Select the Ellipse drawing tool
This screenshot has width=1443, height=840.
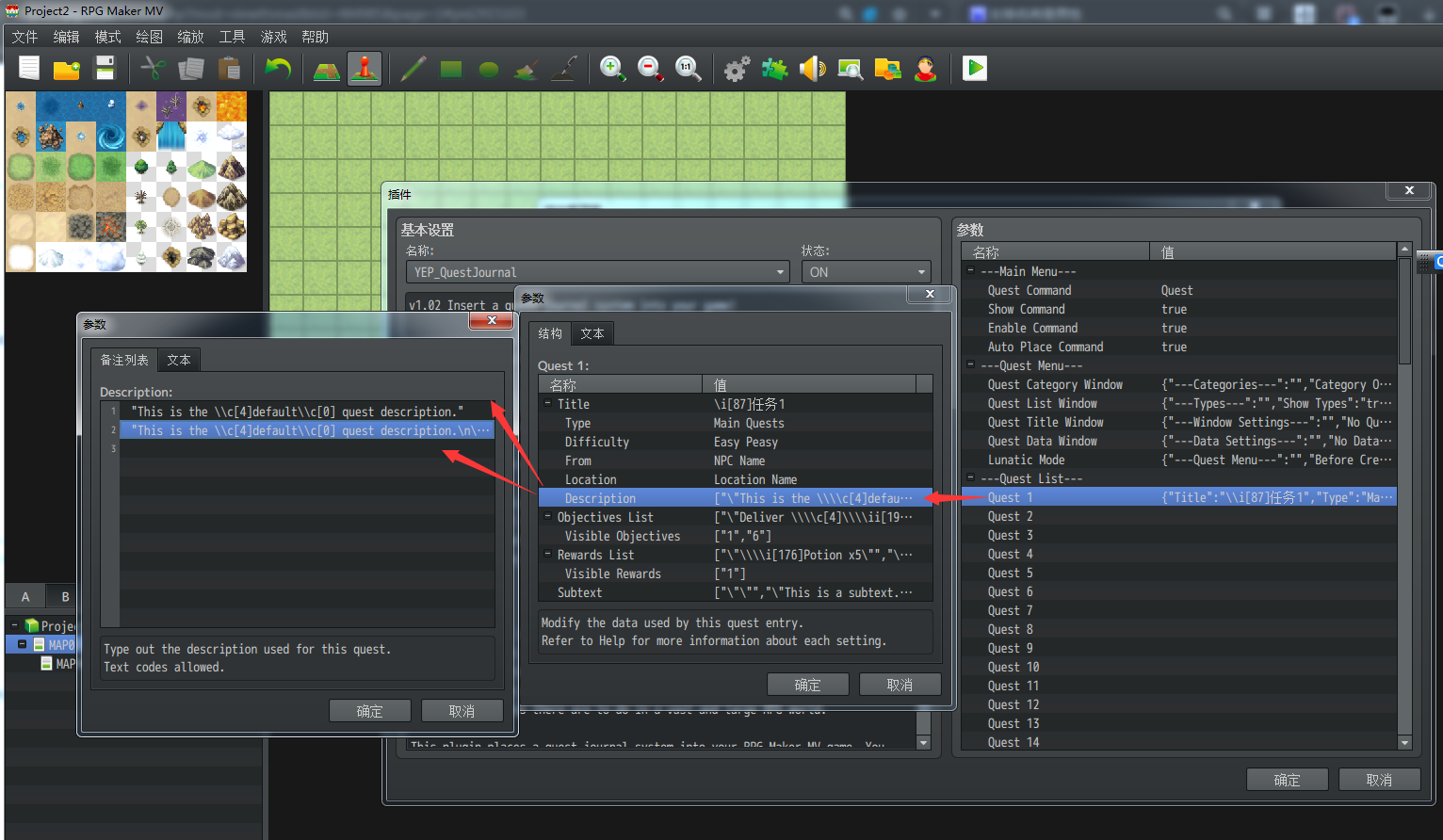(489, 69)
